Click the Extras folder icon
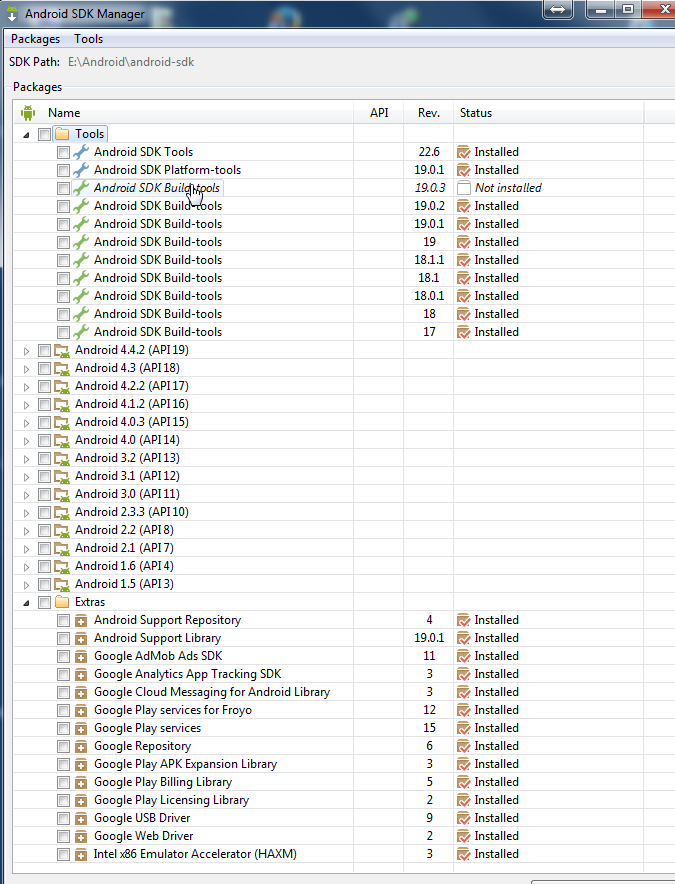675x884 pixels. tap(62, 602)
